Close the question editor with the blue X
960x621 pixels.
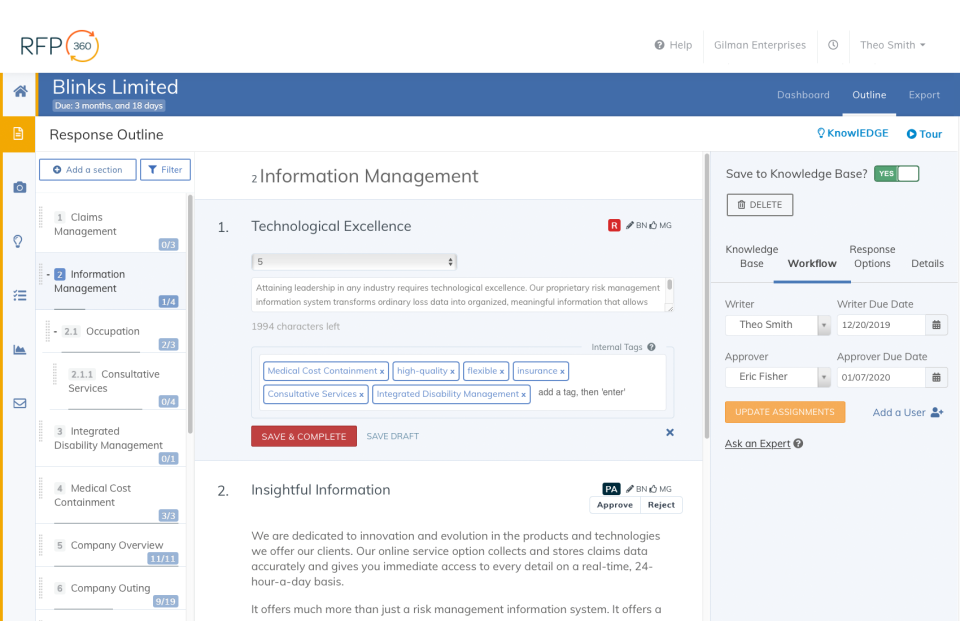pyautogui.click(x=670, y=432)
